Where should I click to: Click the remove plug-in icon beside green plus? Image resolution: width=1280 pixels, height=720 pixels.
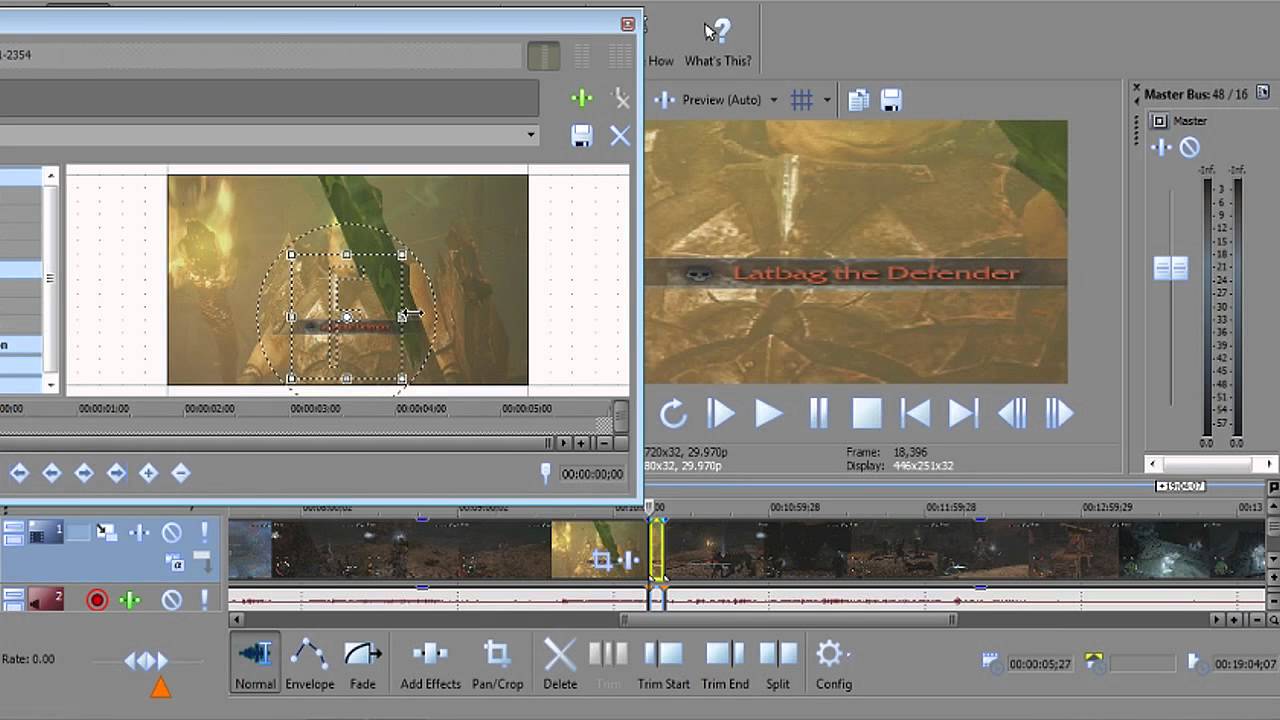621,98
